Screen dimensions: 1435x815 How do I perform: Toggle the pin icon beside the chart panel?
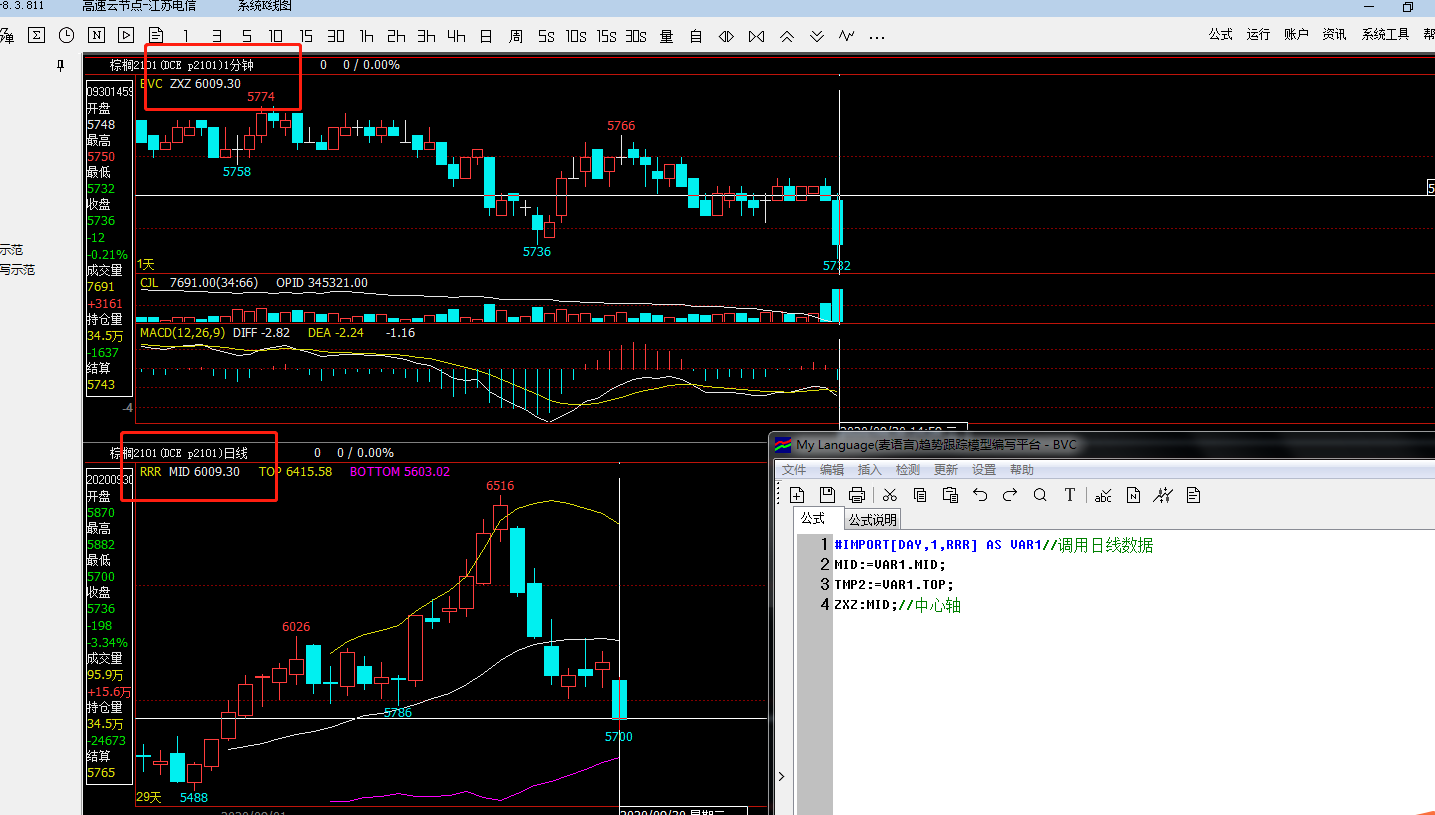60,66
